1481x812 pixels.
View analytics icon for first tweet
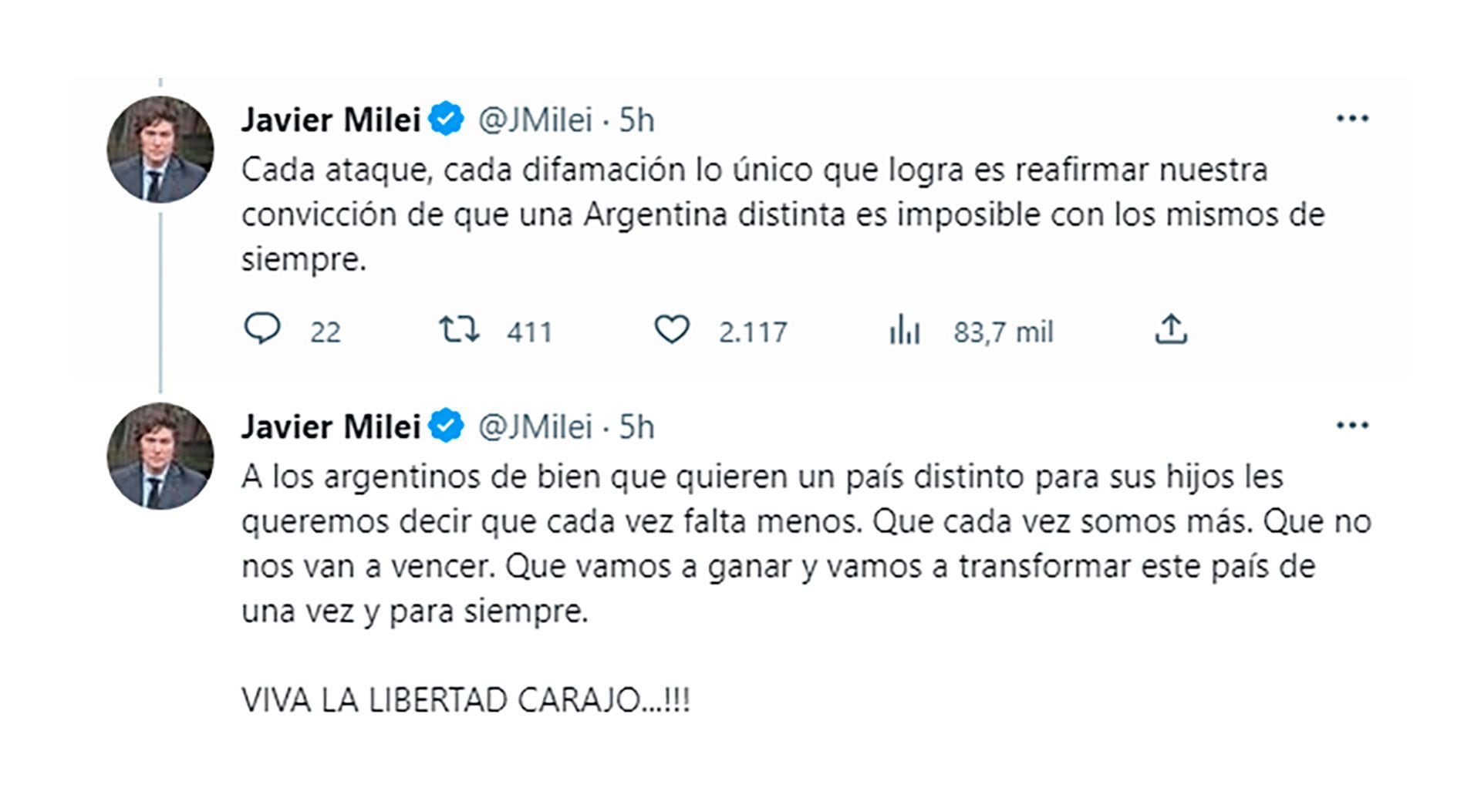tap(904, 332)
